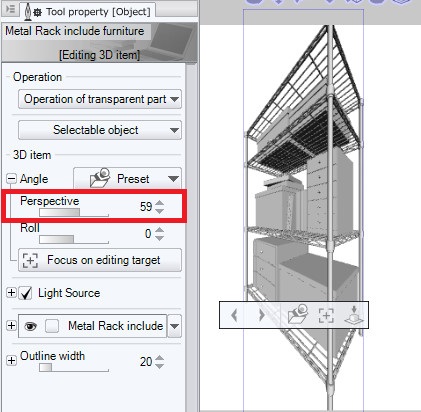Toggle the Light Source checkbox
Viewport: 421px width, 412px height.
25,293
